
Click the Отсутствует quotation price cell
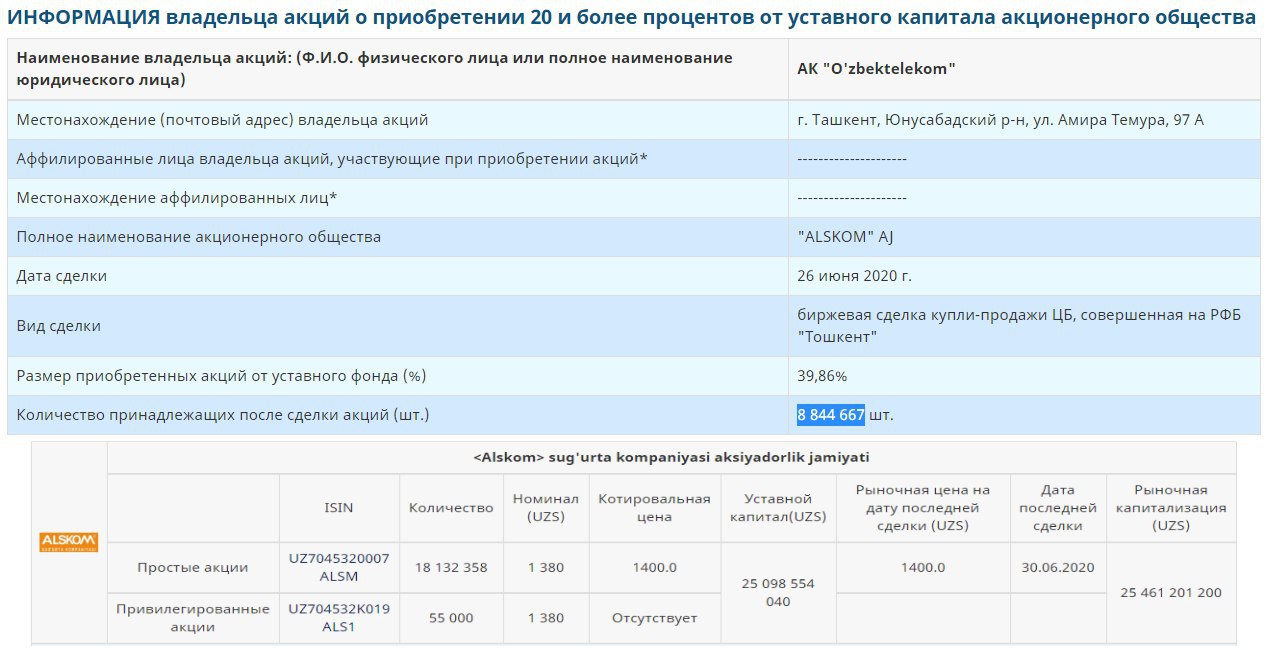[x=655, y=618]
